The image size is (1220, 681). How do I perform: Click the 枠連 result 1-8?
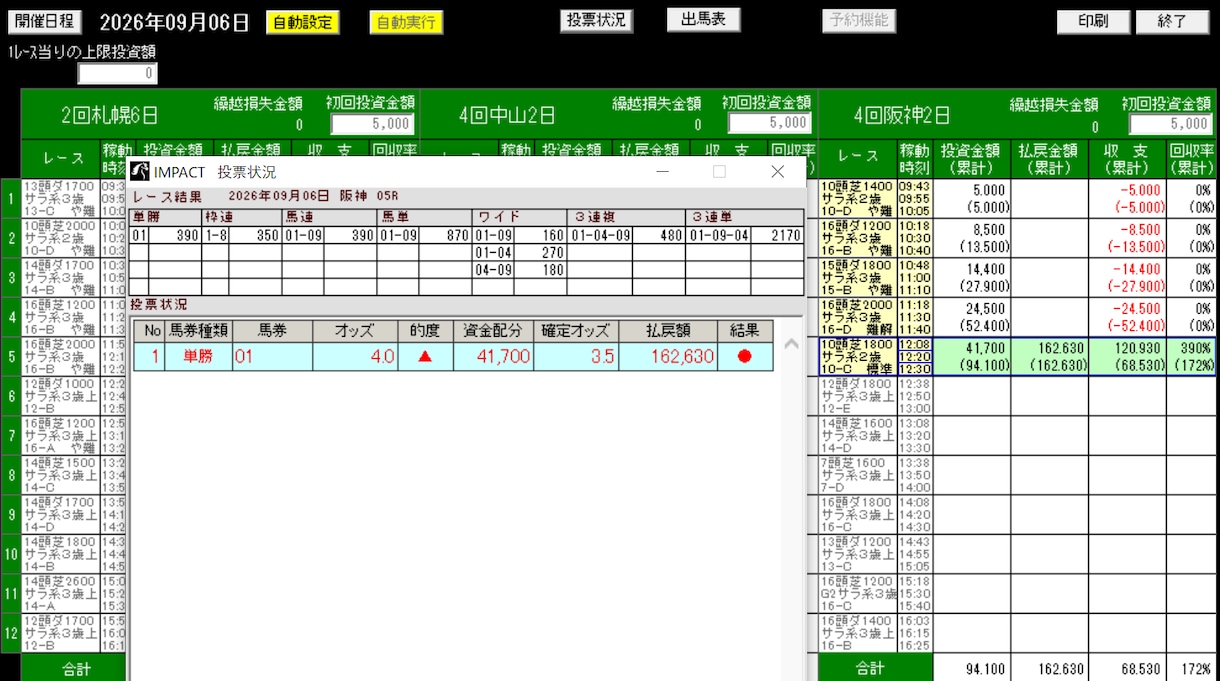coord(215,235)
